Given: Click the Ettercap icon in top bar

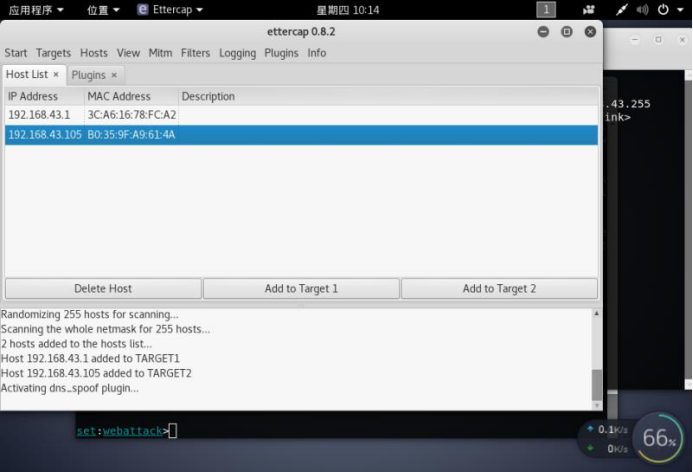Looking at the screenshot, I should point(142,10).
